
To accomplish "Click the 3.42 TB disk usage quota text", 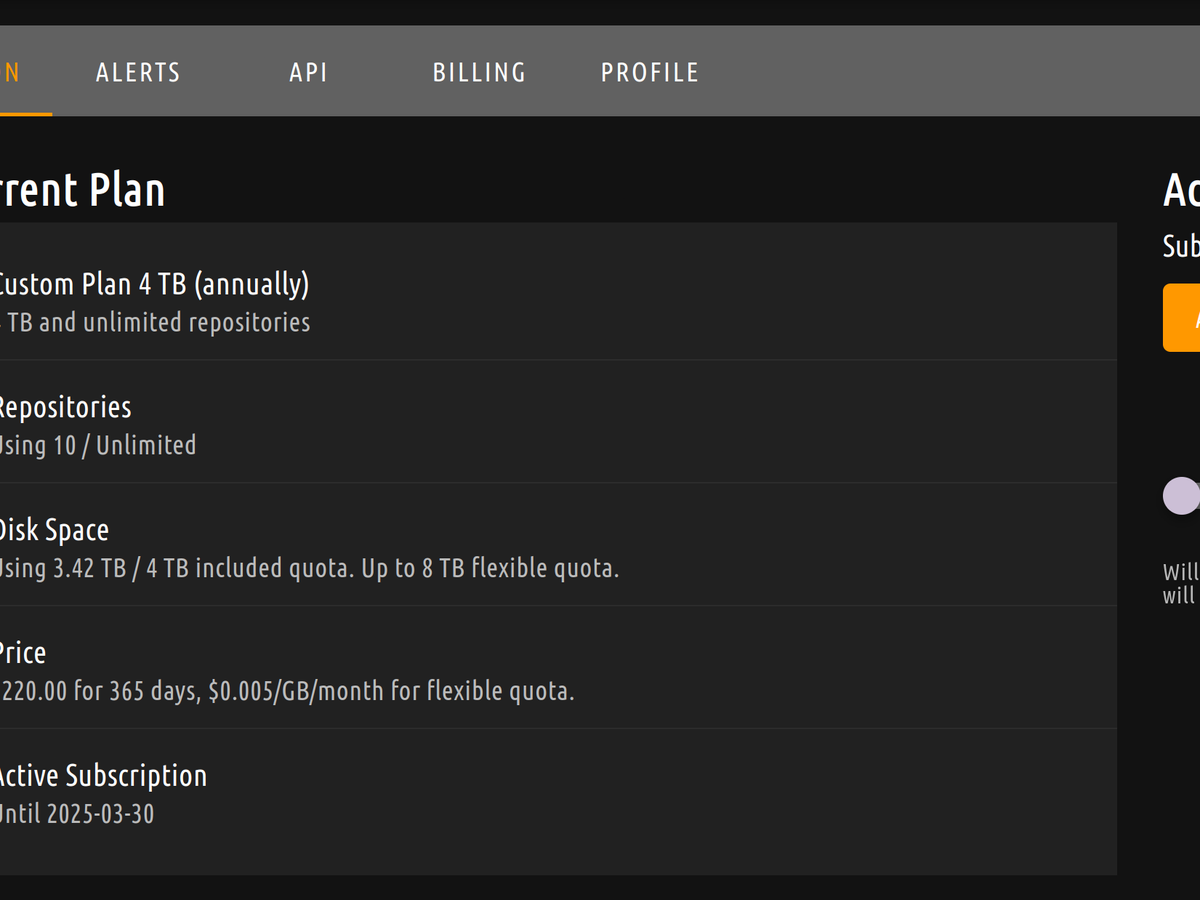I will click(308, 569).
